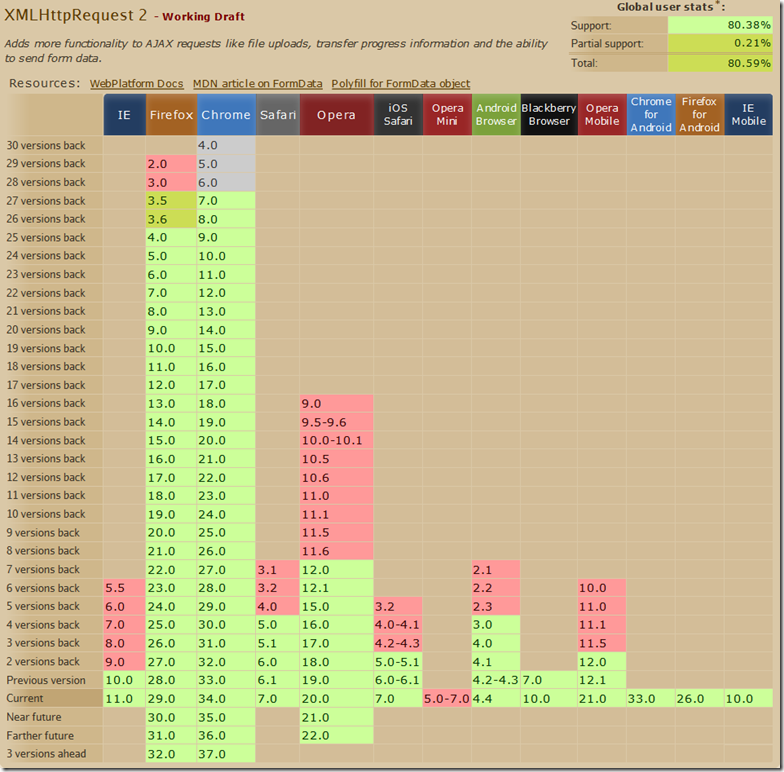
Task: Click the Opera 9.5-9.6 cell
Action: pyautogui.click(x=336, y=422)
